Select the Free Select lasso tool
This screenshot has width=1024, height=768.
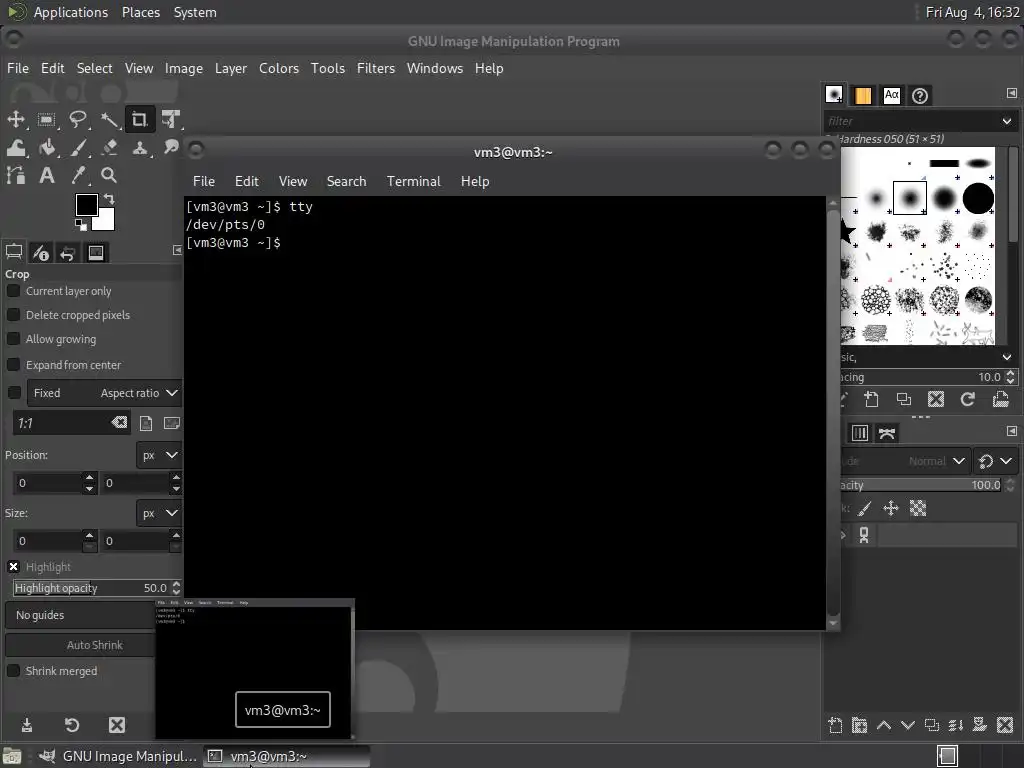click(78, 120)
